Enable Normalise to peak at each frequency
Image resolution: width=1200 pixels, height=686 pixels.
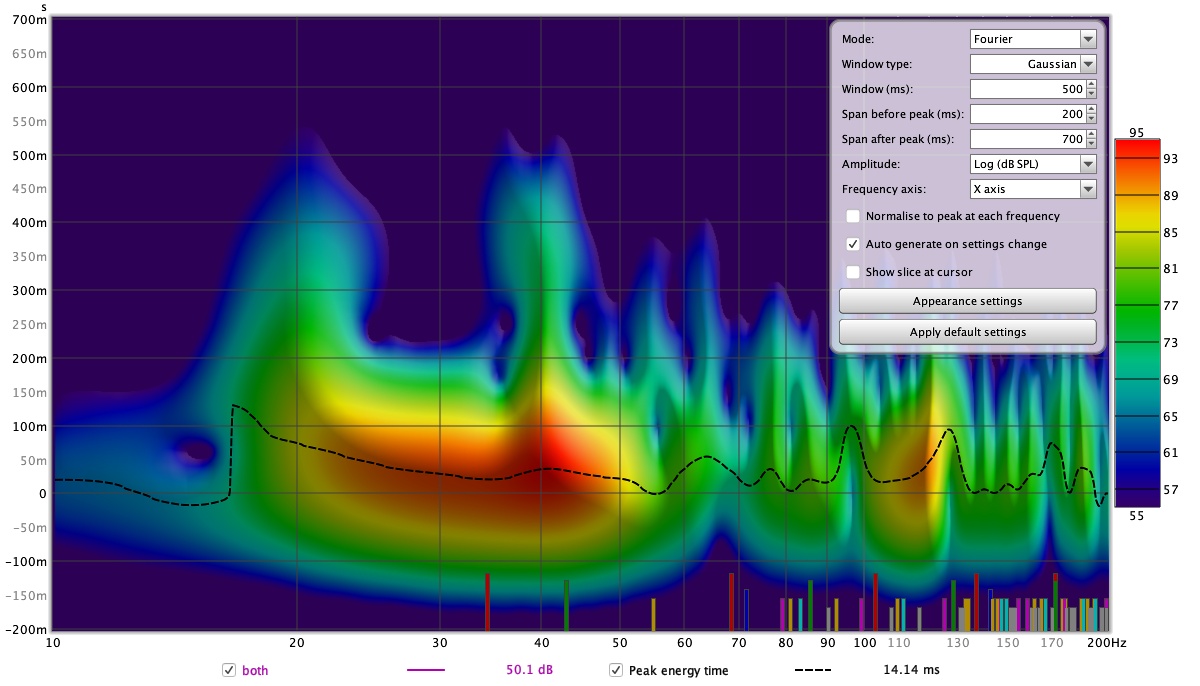[x=853, y=216]
